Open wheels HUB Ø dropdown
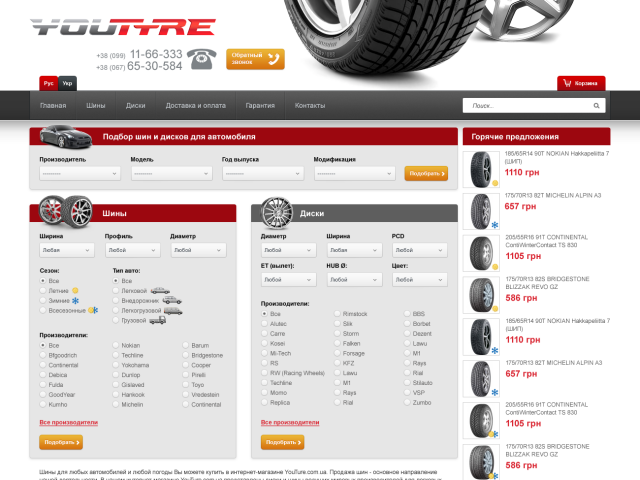 click(354, 280)
